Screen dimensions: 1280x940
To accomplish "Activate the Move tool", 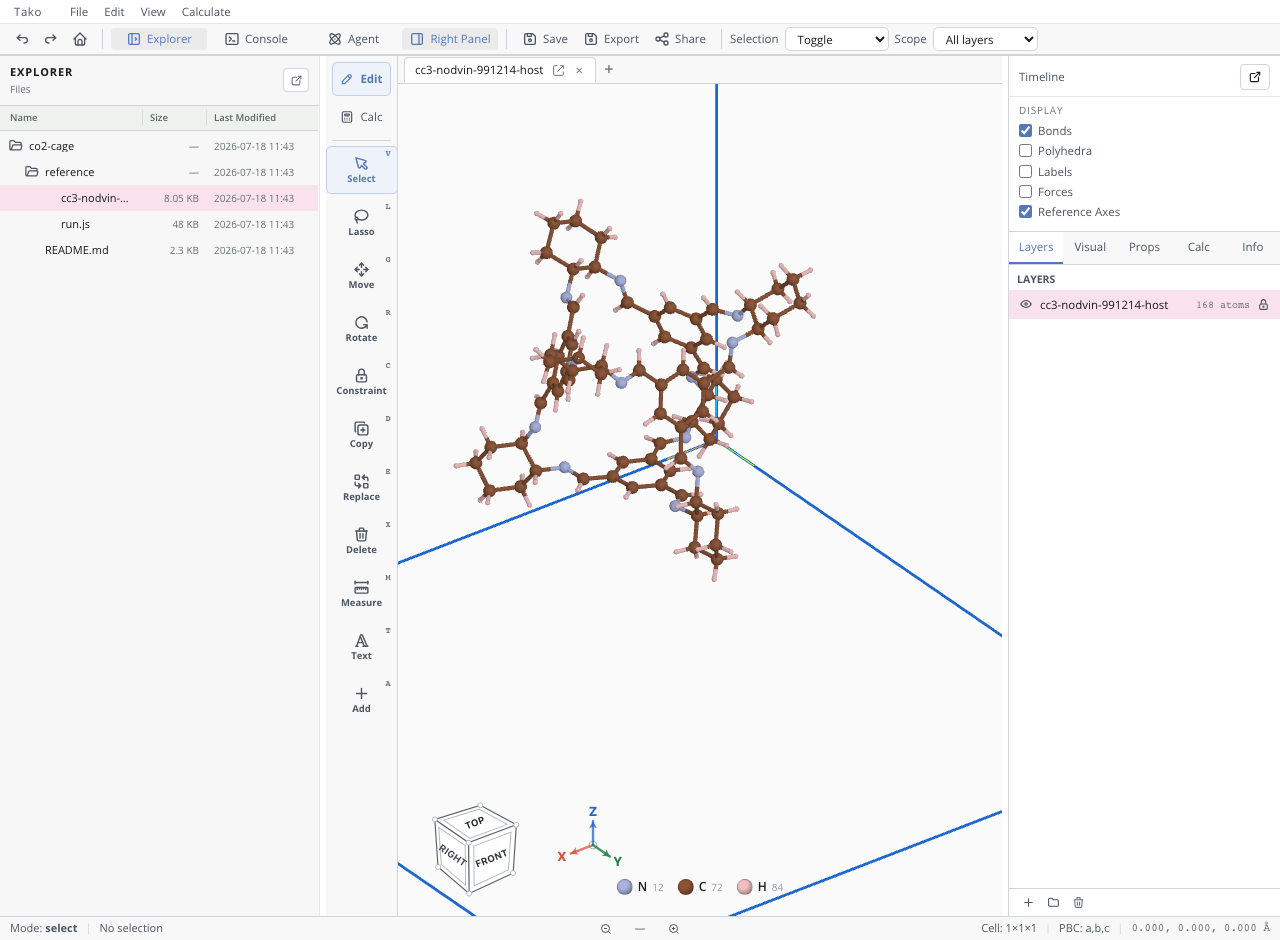I will [x=361, y=275].
